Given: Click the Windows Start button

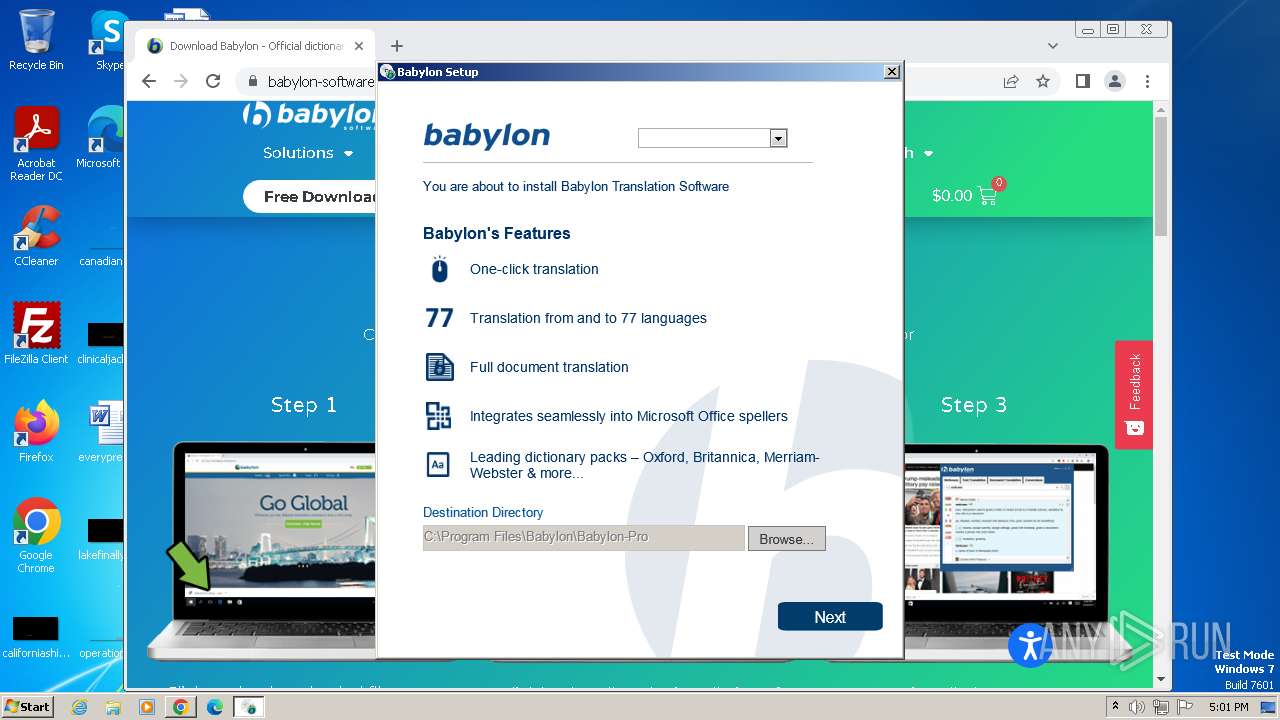Looking at the screenshot, I should point(27,706).
